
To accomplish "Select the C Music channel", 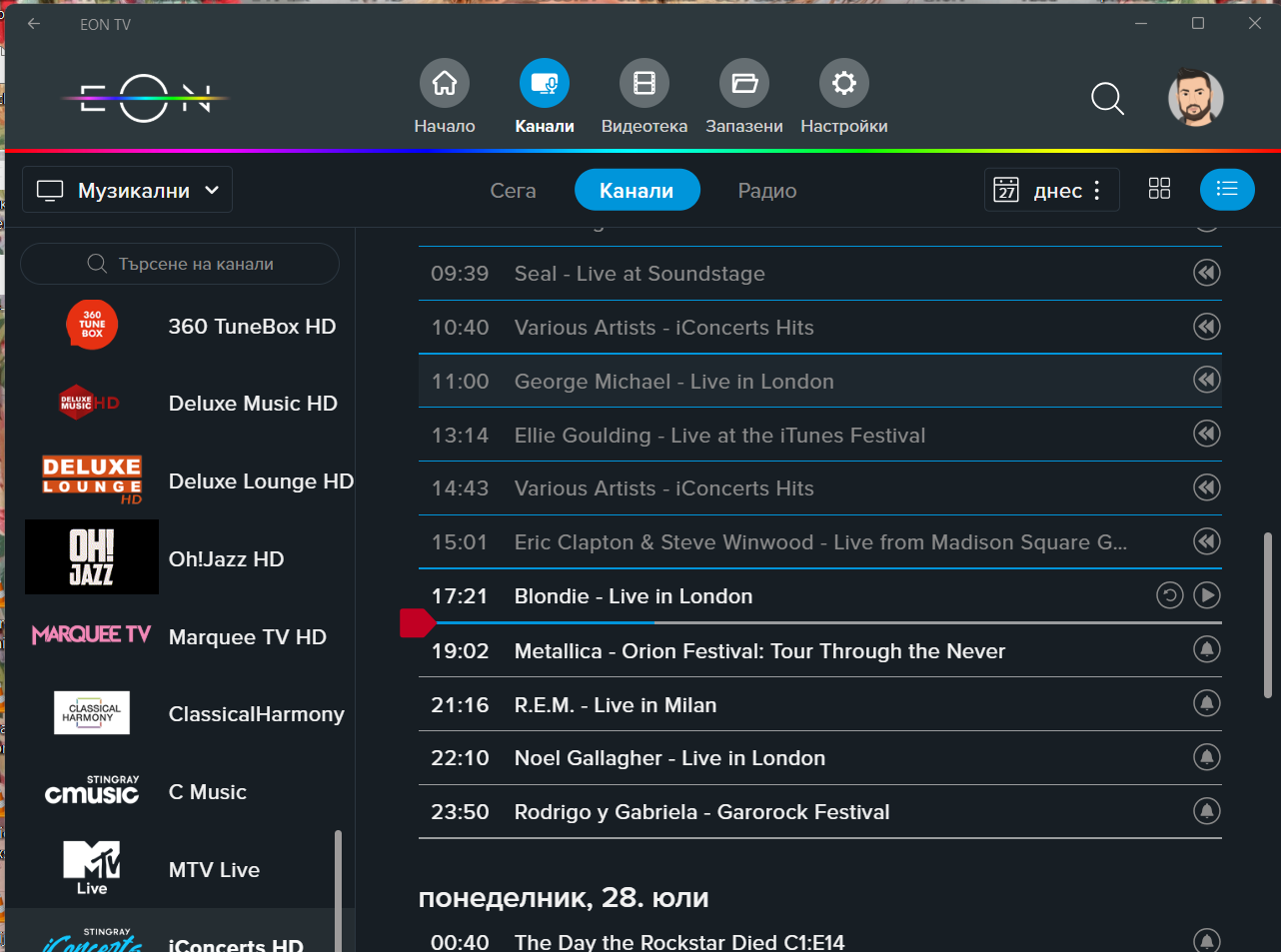I will (180, 792).
